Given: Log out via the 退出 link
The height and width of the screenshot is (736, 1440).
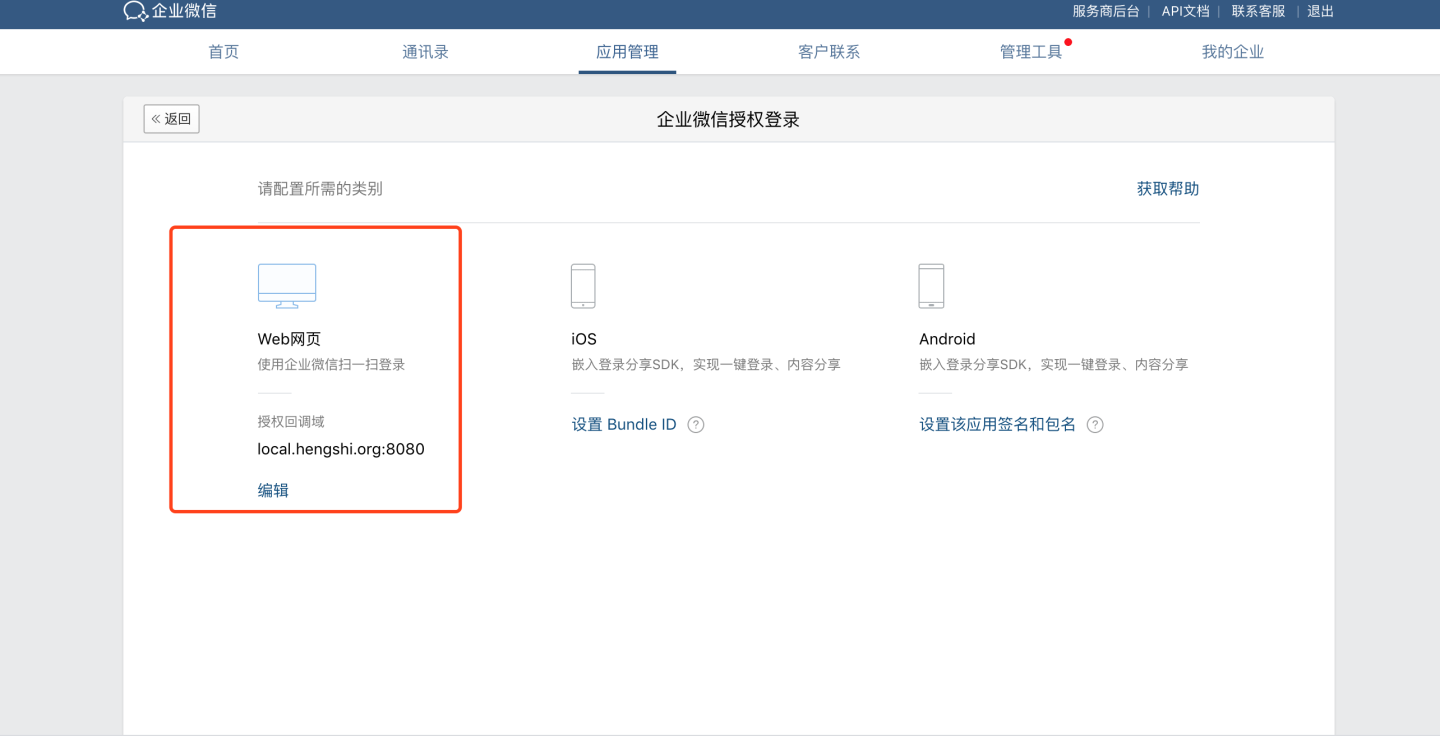Looking at the screenshot, I should coord(1321,11).
